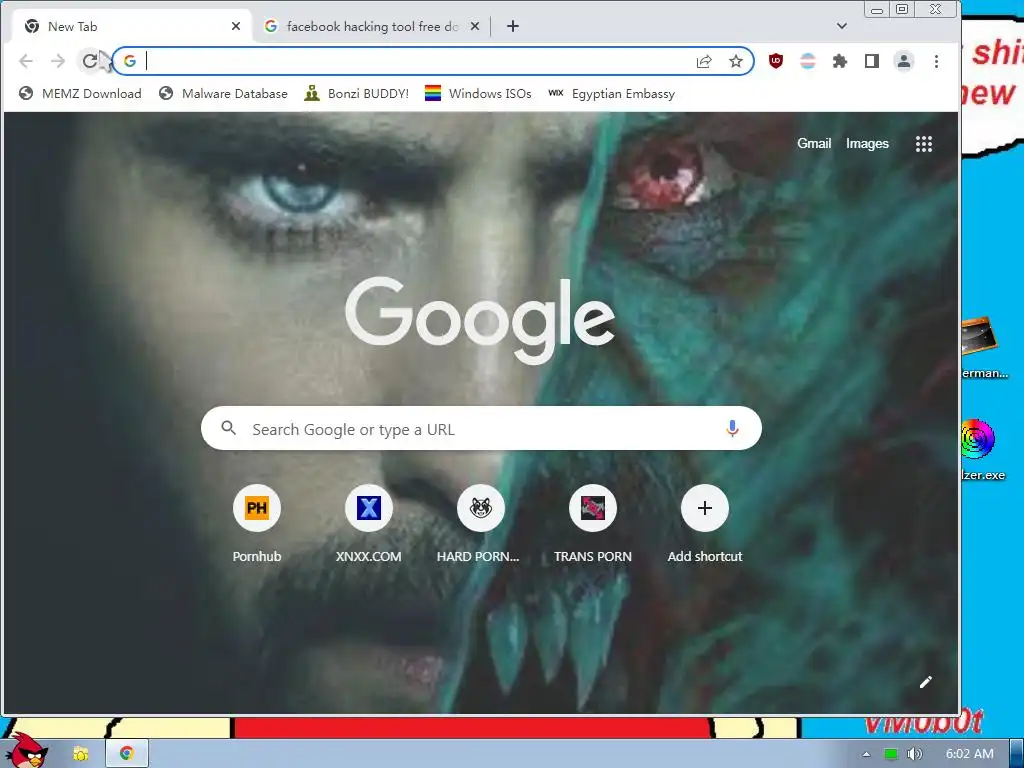The height and width of the screenshot is (768, 1024).
Task: Open a new tab with plus button
Action: [513, 26]
